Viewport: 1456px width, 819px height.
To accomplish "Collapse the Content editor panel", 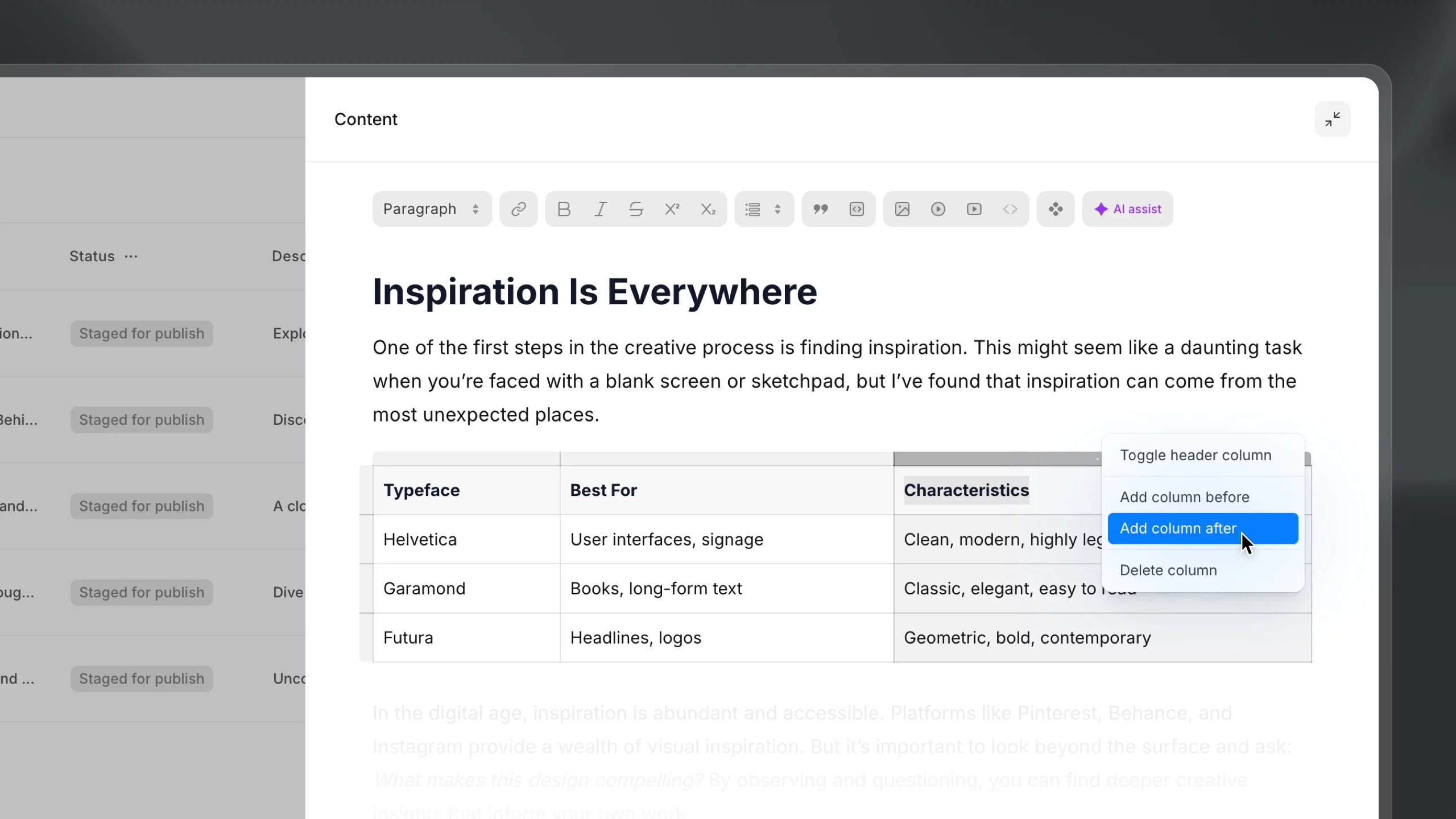I will pos(1333,119).
